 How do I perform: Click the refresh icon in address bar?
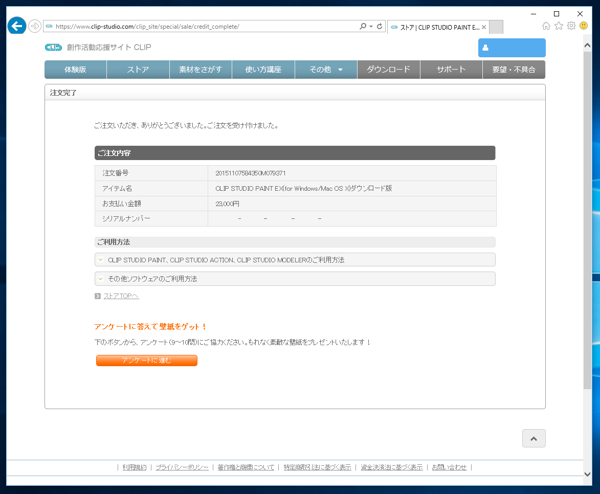tap(379, 26)
